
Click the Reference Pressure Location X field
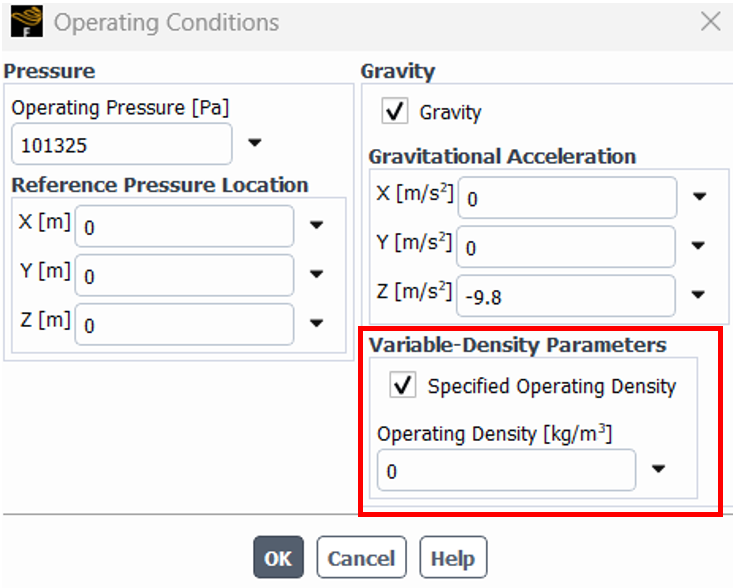tap(184, 226)
